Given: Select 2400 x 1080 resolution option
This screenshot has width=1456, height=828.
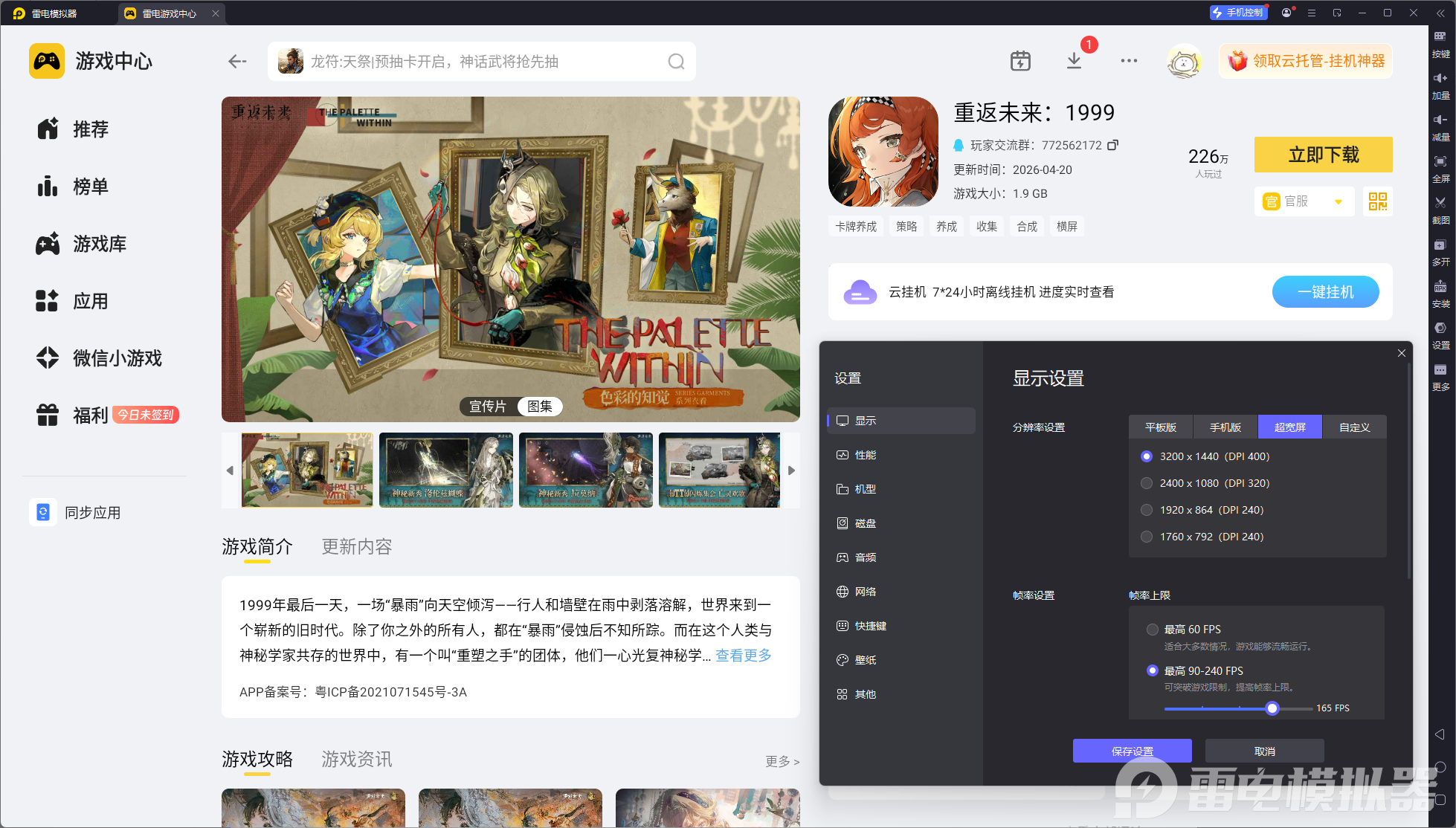Looking at the screenshot, I should pyautogui.click(x=1147, y=483).
